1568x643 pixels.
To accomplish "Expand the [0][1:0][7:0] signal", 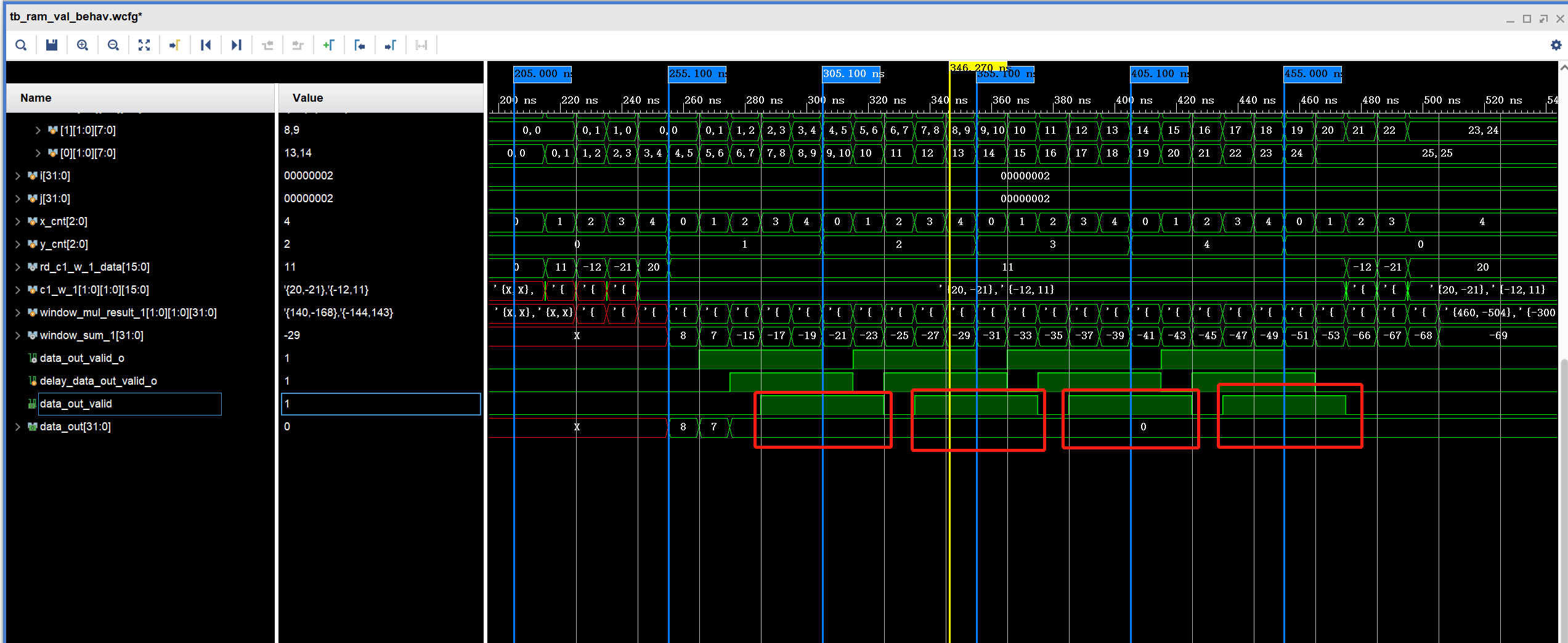I will pos(38,153).
